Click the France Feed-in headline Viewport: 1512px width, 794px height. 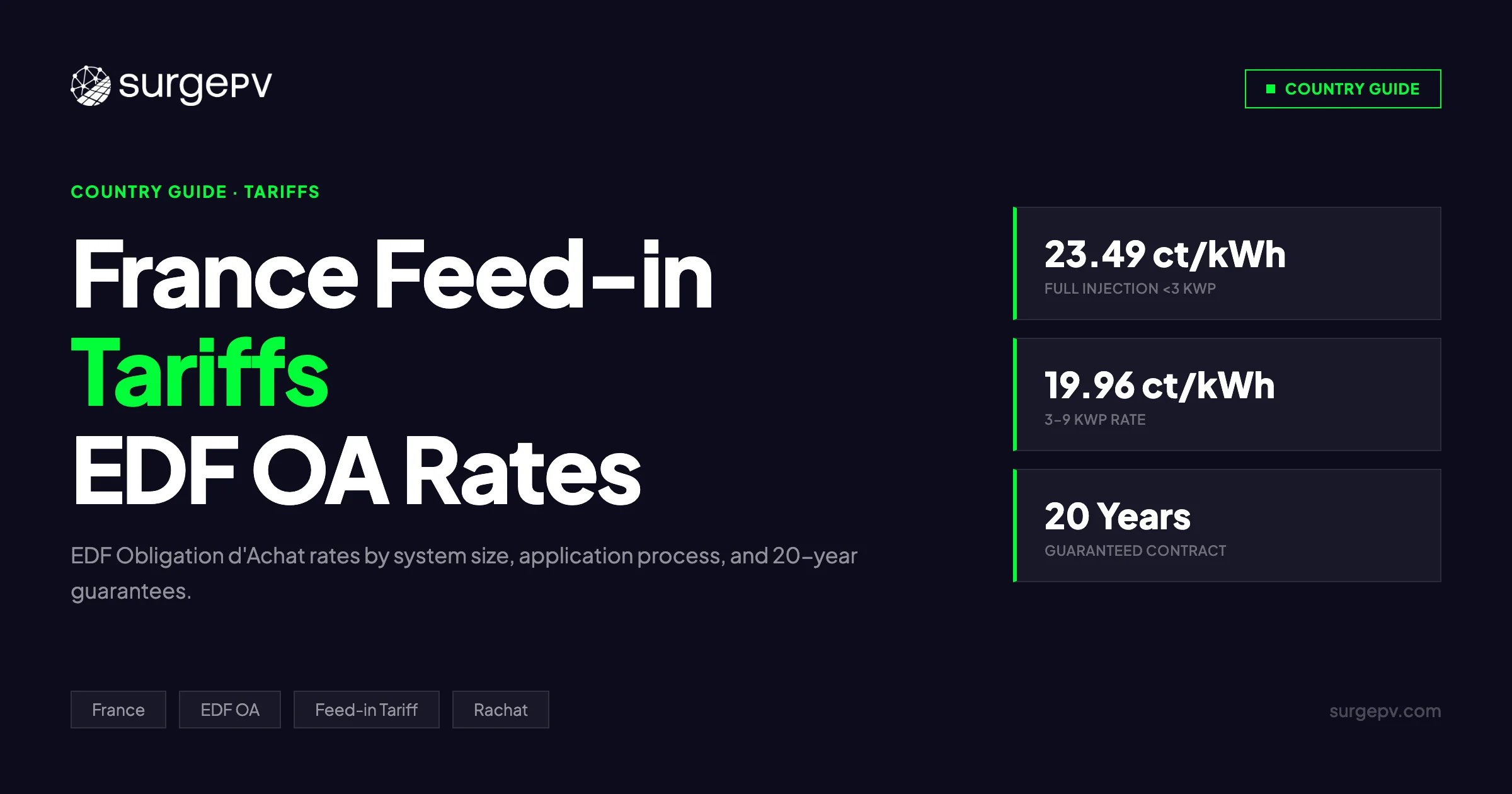pyautogui.click(x=392, y=274)
